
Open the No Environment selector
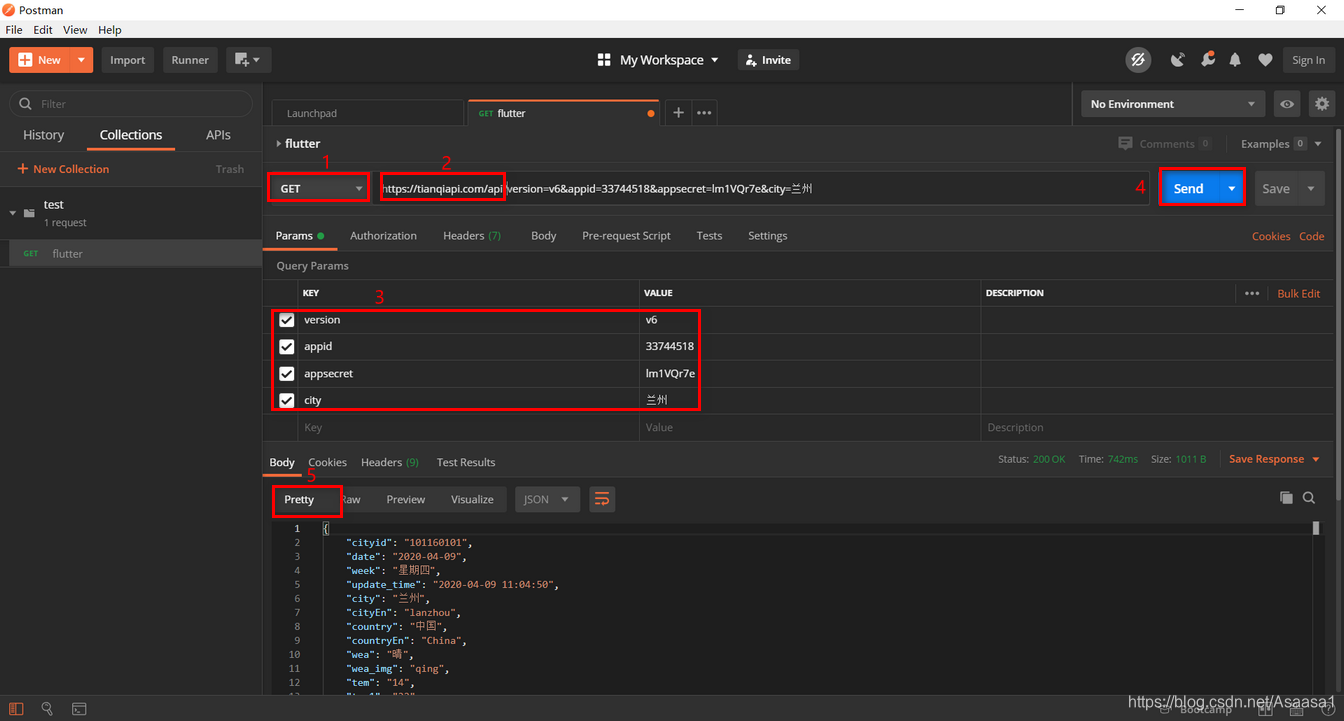1173,104
